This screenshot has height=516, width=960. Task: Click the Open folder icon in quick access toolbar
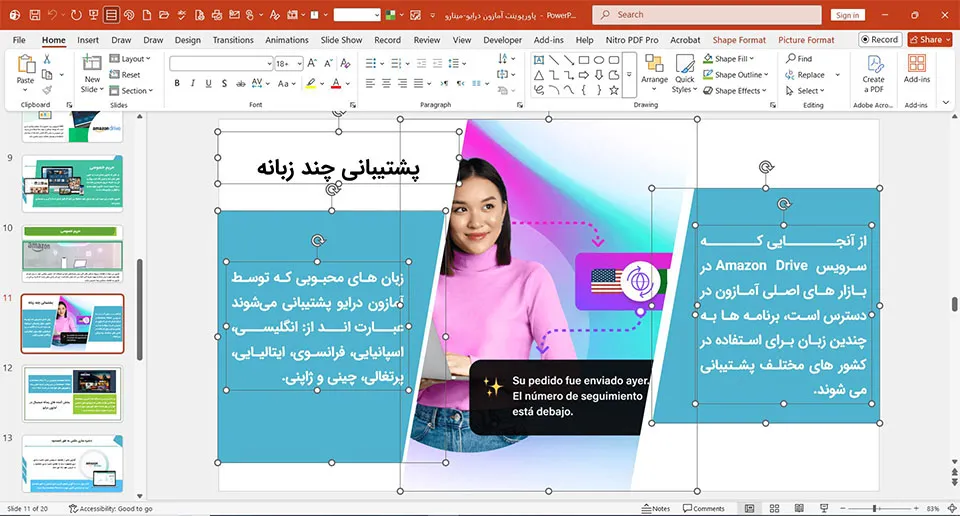coord(164,15)
